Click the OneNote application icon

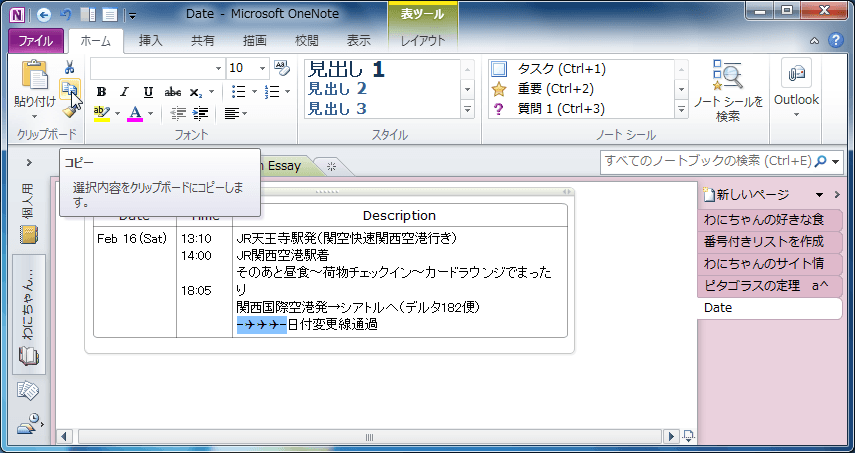coord(16,14)
